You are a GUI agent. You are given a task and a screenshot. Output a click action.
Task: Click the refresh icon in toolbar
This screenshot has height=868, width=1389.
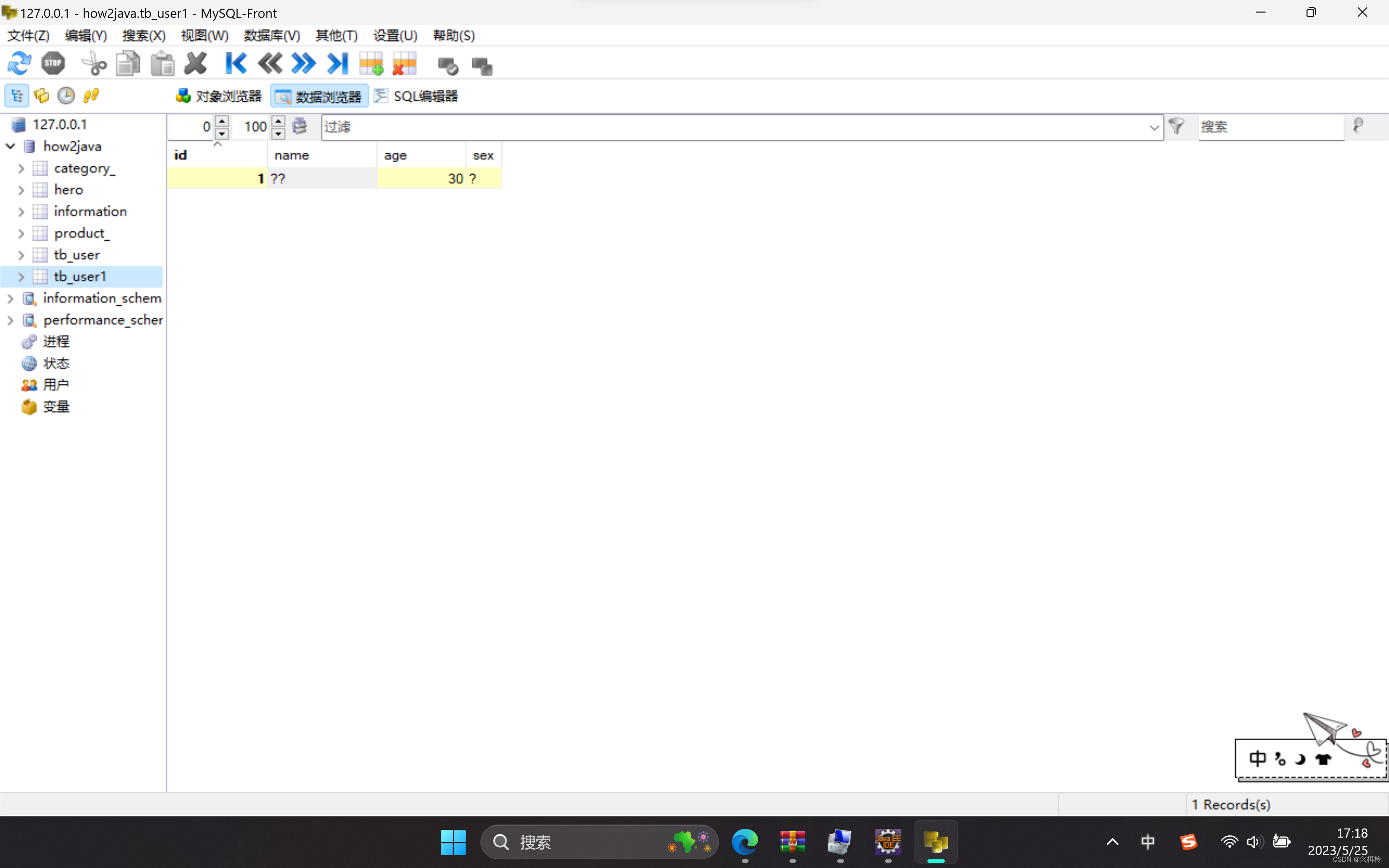click(x=19, y=64)
